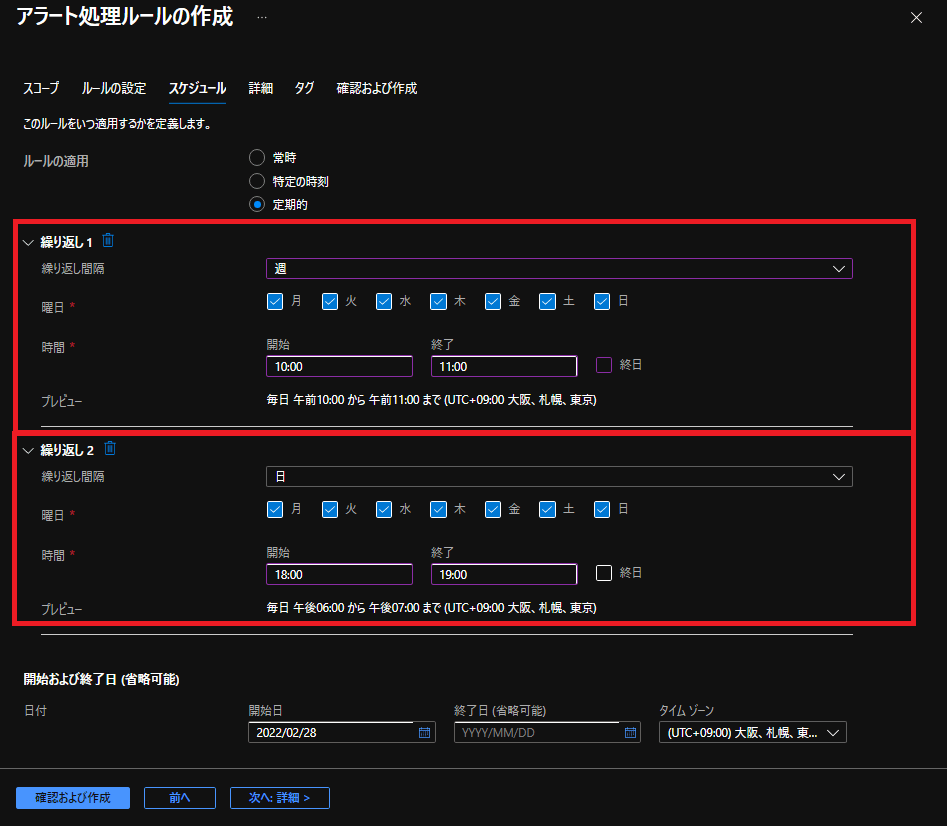Viewport: 947px width, 826px height.
Task: Select the 特定の時刻 radio option
Action: pyautogui.click(x=257, y=181)
